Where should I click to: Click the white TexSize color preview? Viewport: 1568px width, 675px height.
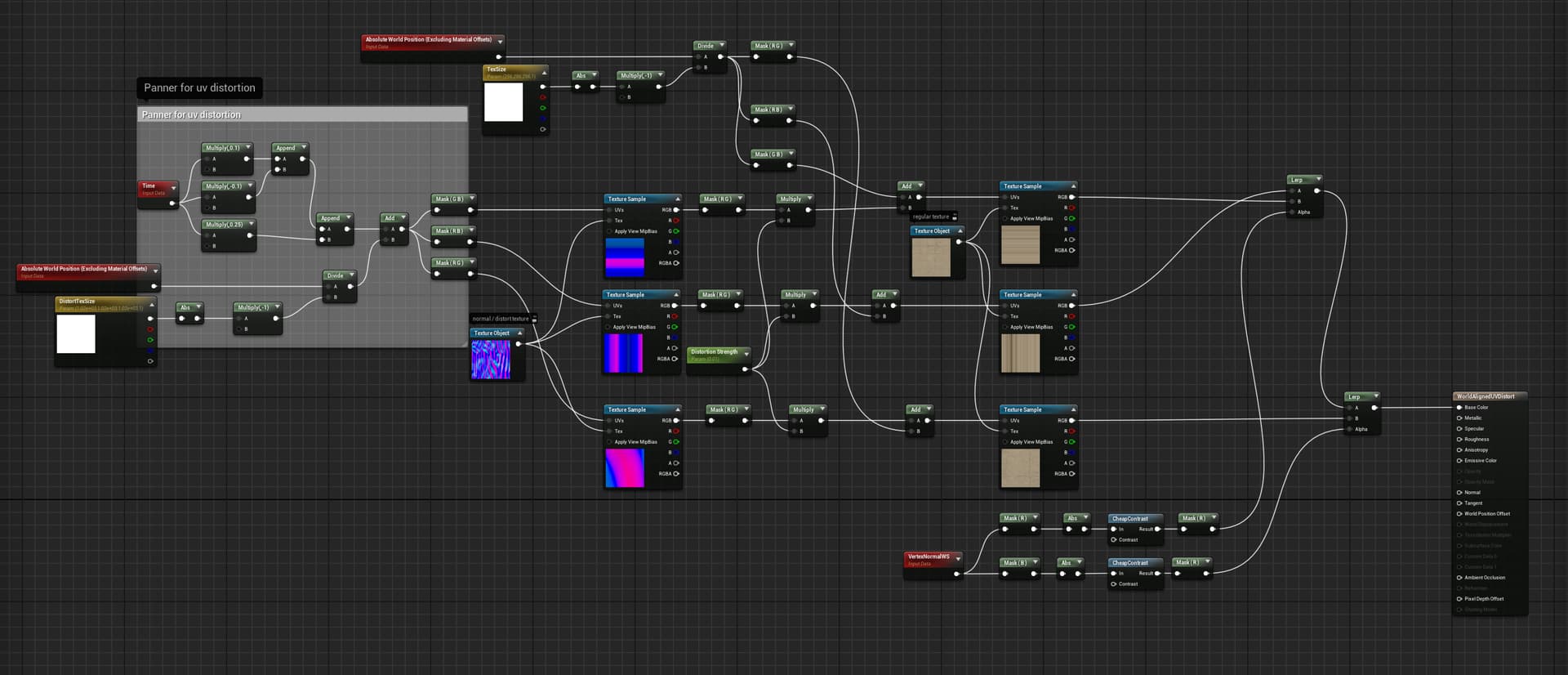504,102
